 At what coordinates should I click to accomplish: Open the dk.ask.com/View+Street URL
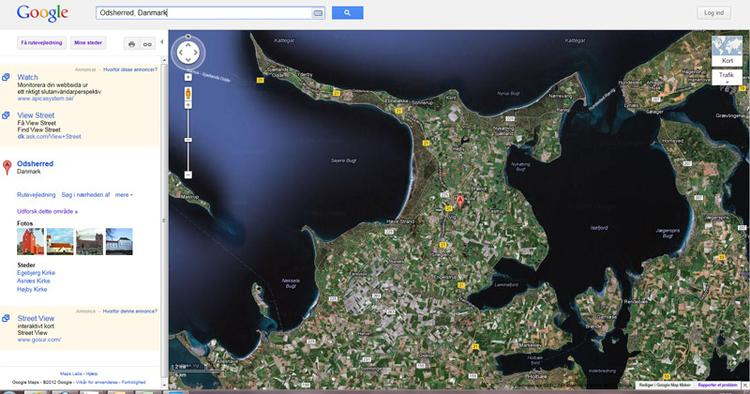pos(49,136)
